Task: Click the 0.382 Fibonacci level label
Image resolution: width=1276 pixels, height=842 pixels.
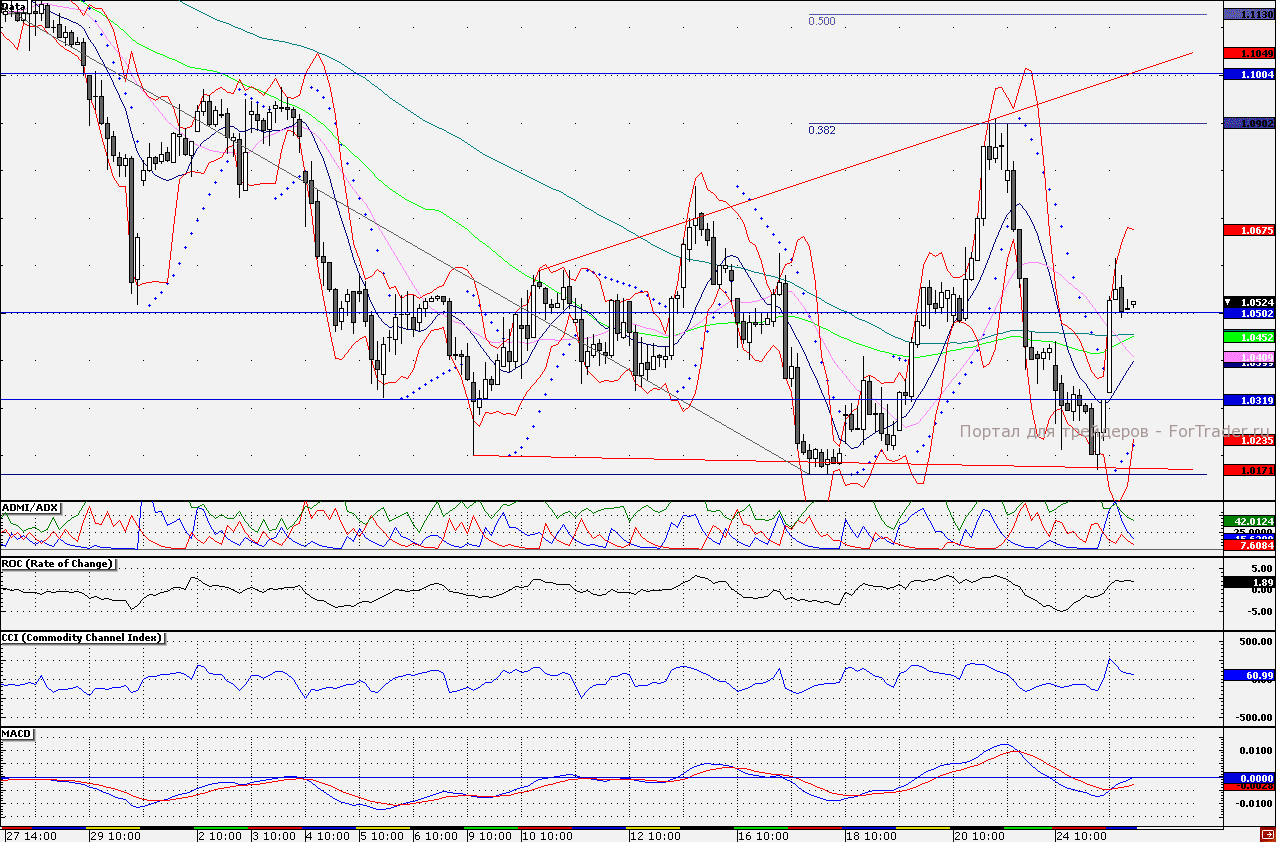Action: [821, 129]
